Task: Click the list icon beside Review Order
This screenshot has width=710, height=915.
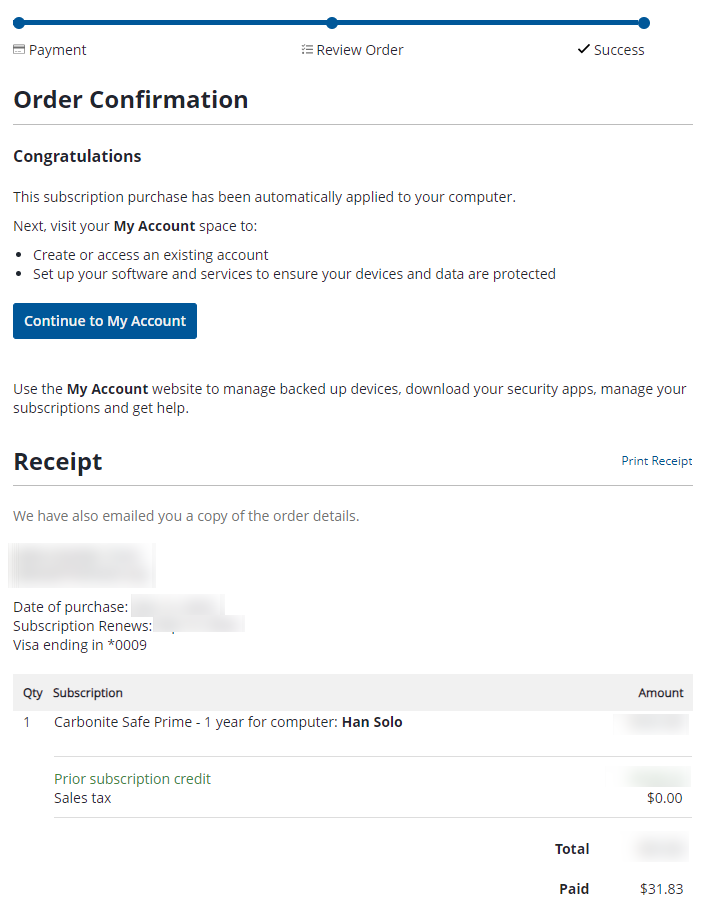Action: 307,50
